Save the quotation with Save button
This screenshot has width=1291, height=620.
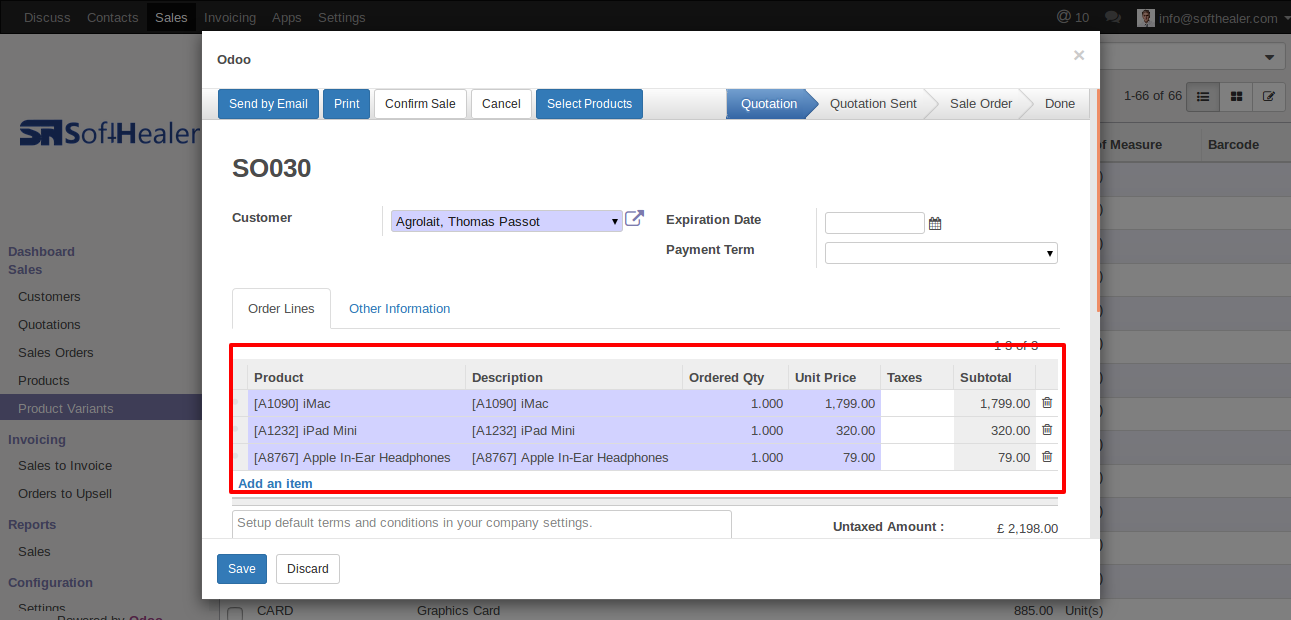tap(242, 569)
